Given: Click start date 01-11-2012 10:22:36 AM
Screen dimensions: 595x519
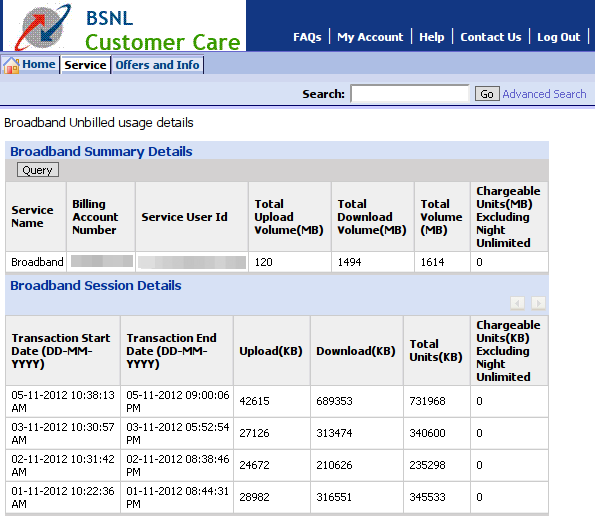Looking at the screenshot, I should coord(63,497).
